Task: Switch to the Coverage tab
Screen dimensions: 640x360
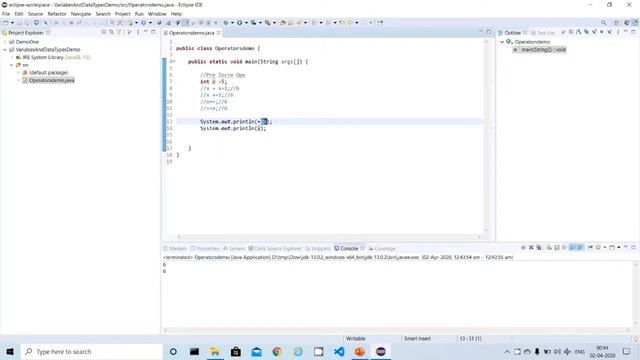Action: 382,248
